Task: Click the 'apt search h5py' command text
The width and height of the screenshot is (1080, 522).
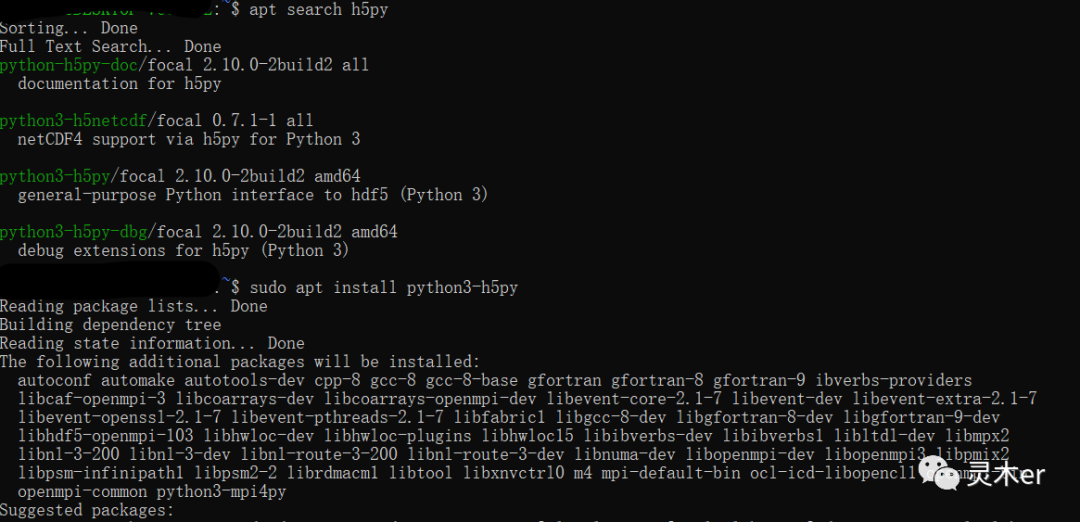Action: (320, 9)
